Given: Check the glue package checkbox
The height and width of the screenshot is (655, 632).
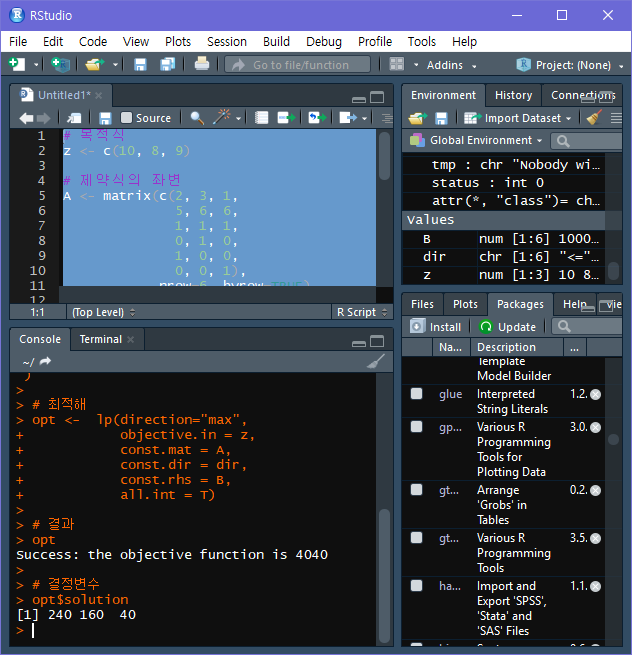Looking at the screenshot, I should [x=417, y=394].
